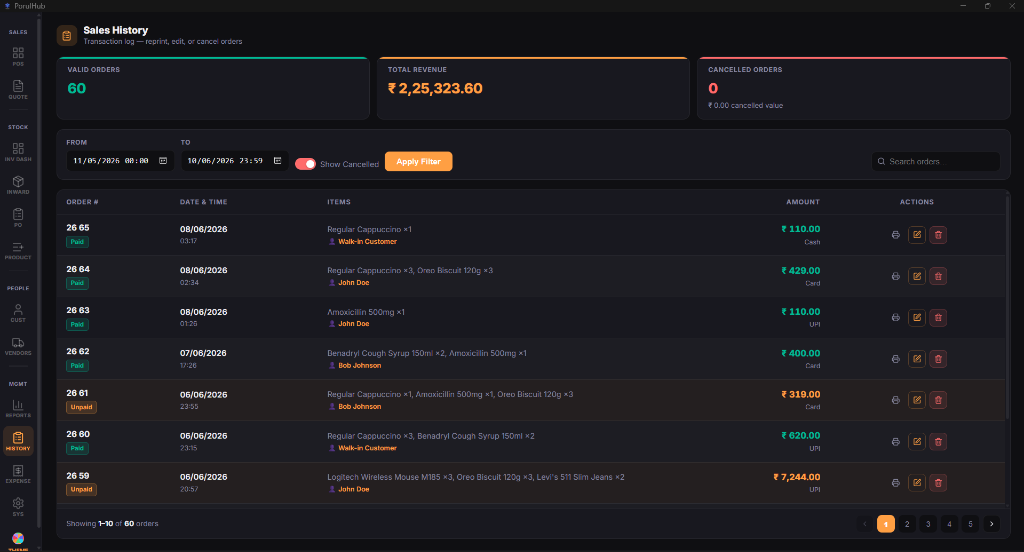The height and width of the screenshot is (552, 1024).
Task: Delete order 26 60
Action: tap(938, 442)
